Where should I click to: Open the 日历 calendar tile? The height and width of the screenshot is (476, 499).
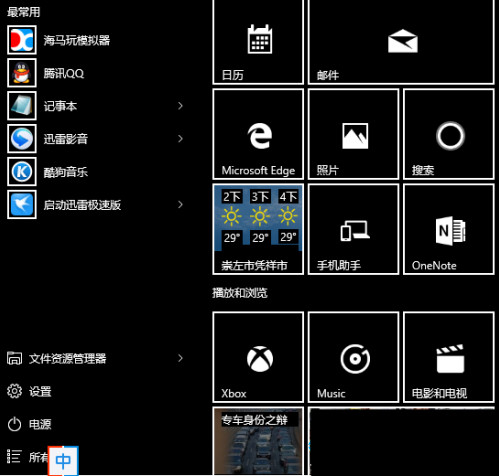pos(258,41)
